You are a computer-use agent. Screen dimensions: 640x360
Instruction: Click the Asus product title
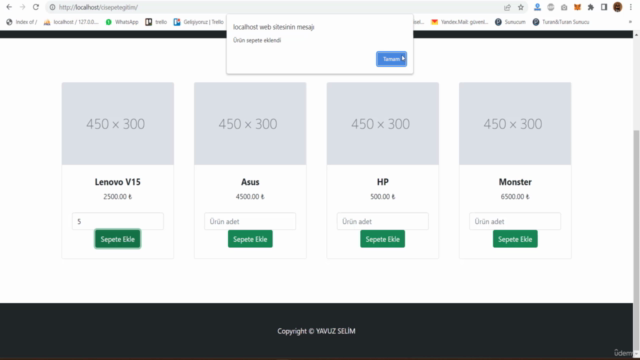(x=250, y=182)
